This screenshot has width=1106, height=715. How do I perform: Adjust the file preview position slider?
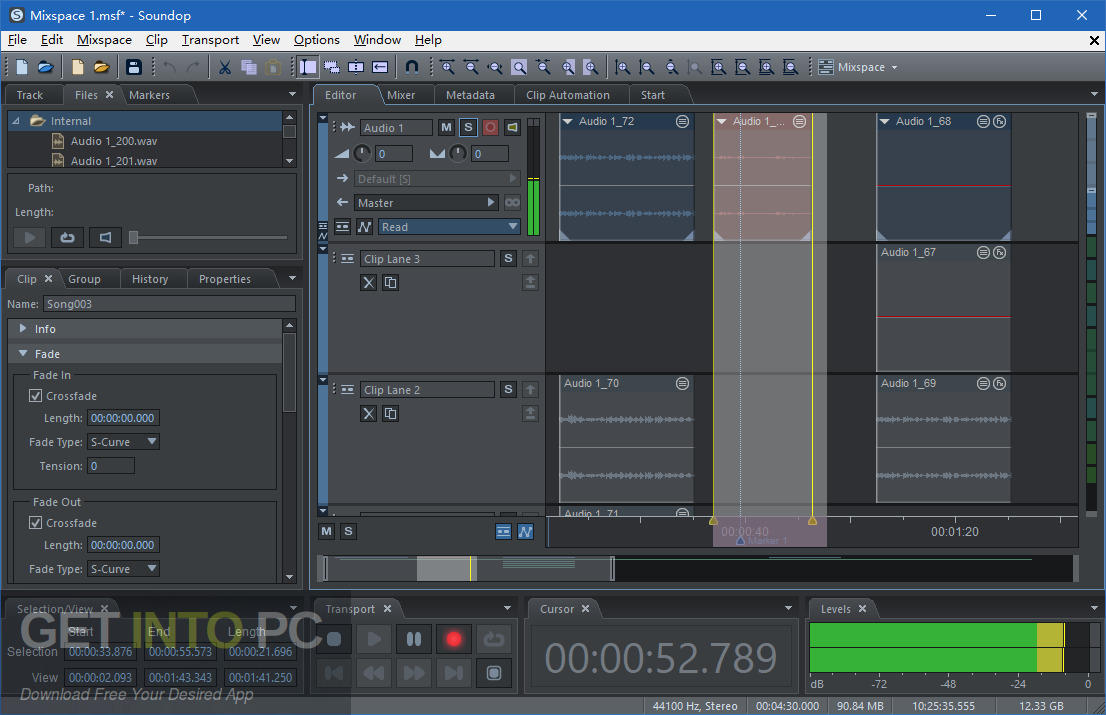point(133,238)
